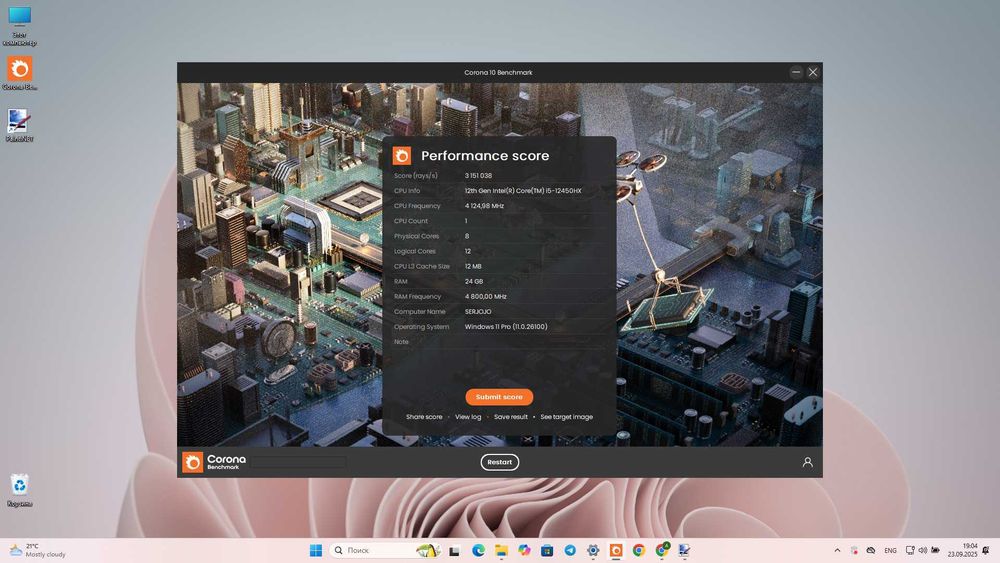Click the OneDrive cloud tray icon
1000x563 pixels.
[871, 550]
